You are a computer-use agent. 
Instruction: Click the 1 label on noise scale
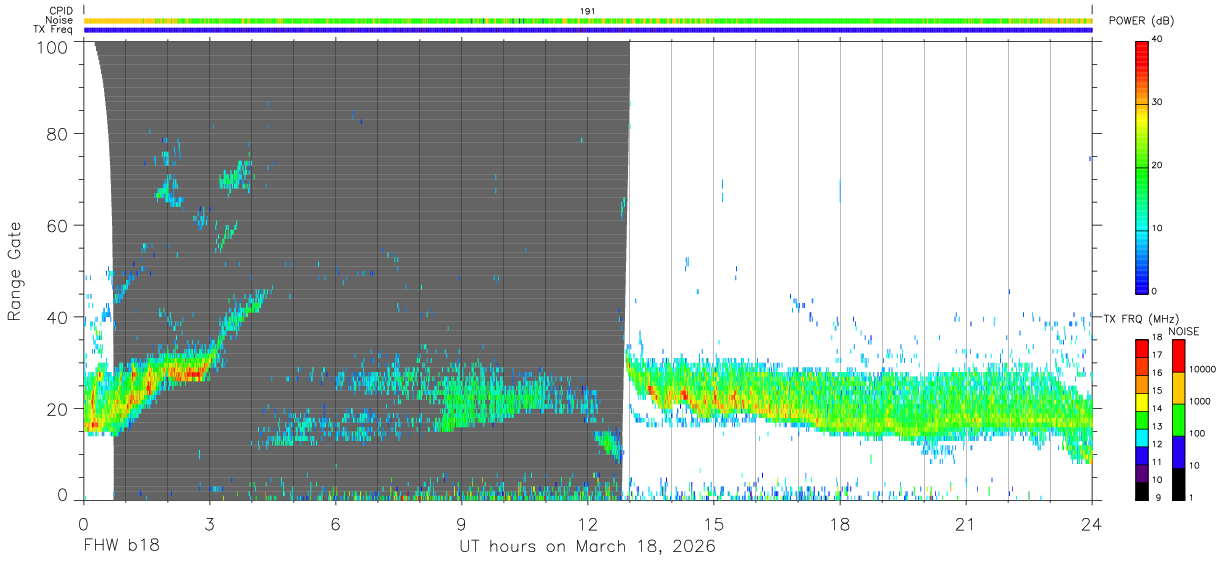(1191, 497)
